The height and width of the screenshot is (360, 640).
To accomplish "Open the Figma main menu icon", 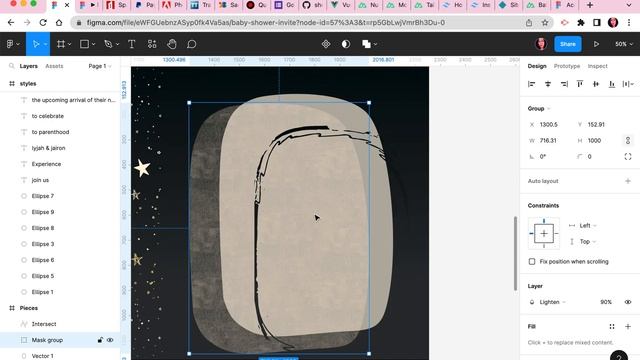I will point(10,44).
